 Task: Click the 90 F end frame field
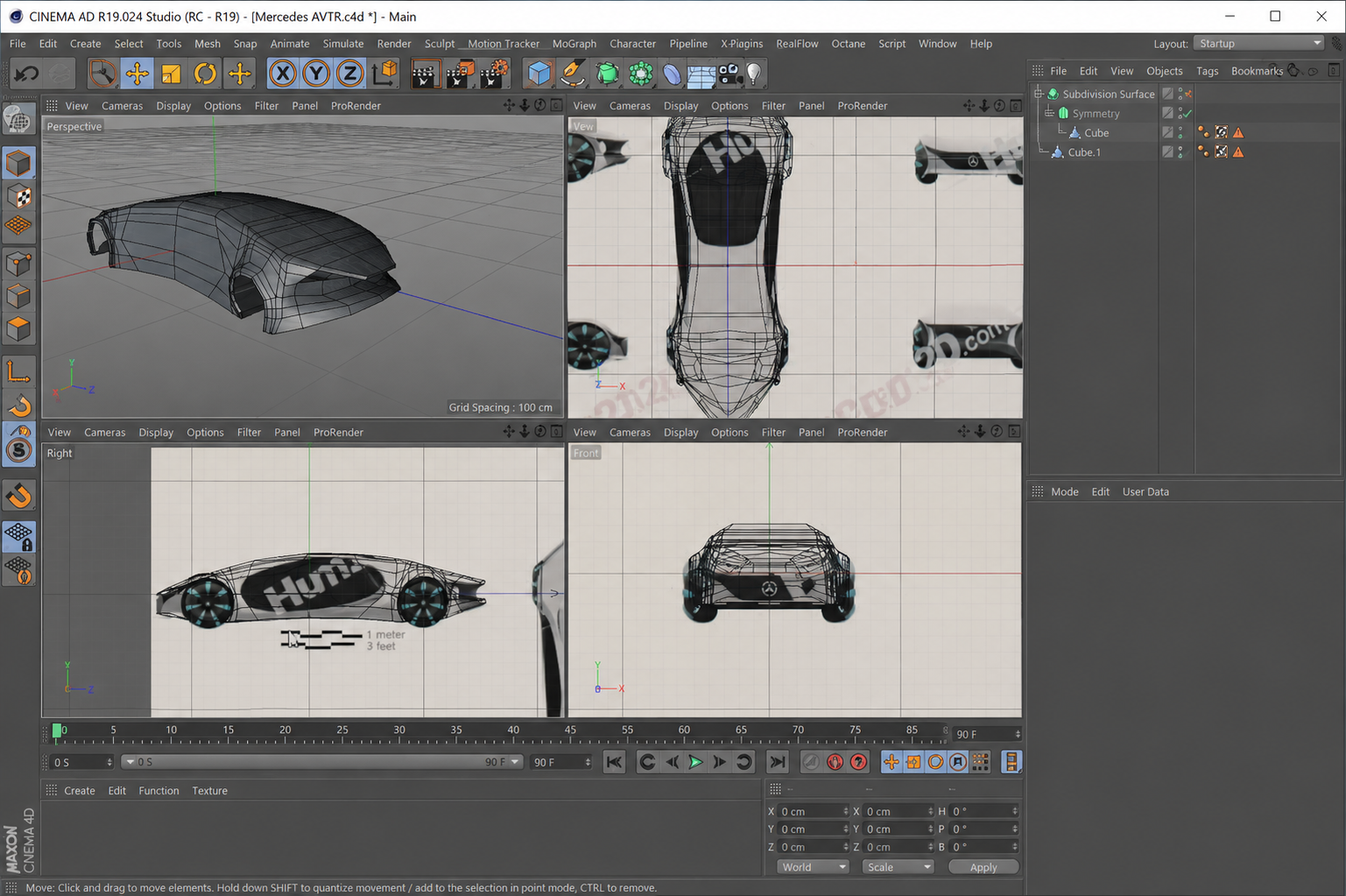point(561,762)
